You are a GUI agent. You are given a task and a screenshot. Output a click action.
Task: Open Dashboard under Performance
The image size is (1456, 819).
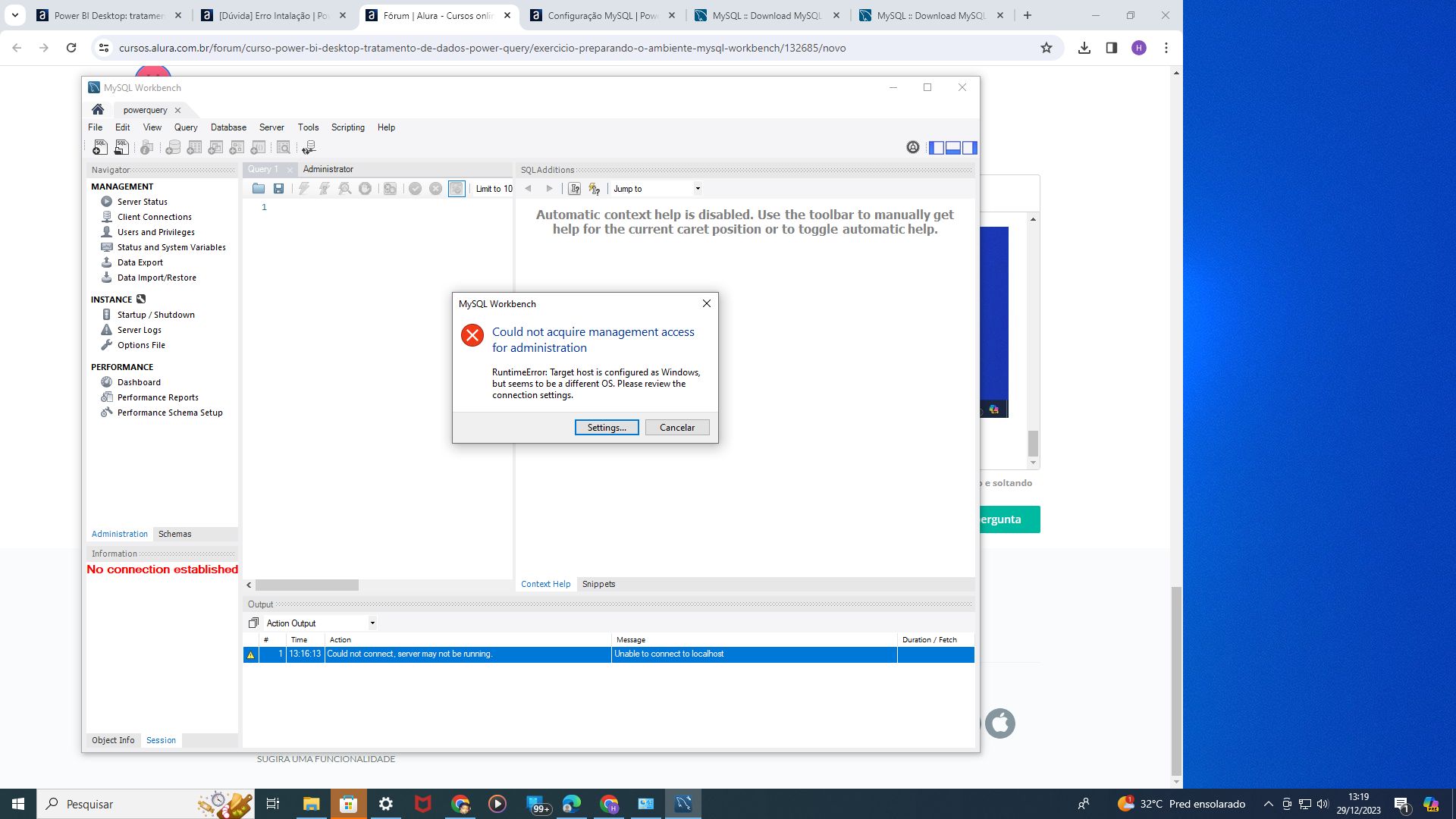click(x=139, y=382)
